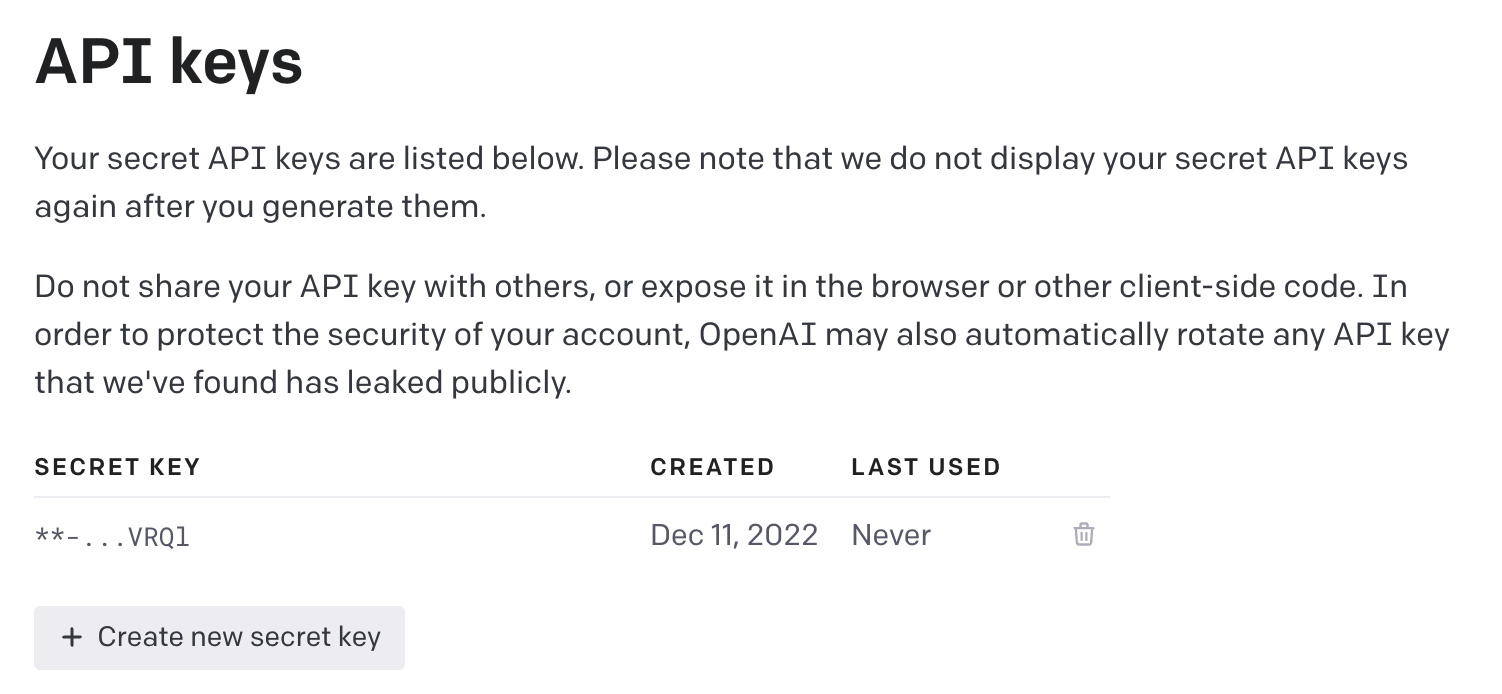Click the "Create new secret key" label text
This screenshot has height=694, width=1502.
click(239, 637)
